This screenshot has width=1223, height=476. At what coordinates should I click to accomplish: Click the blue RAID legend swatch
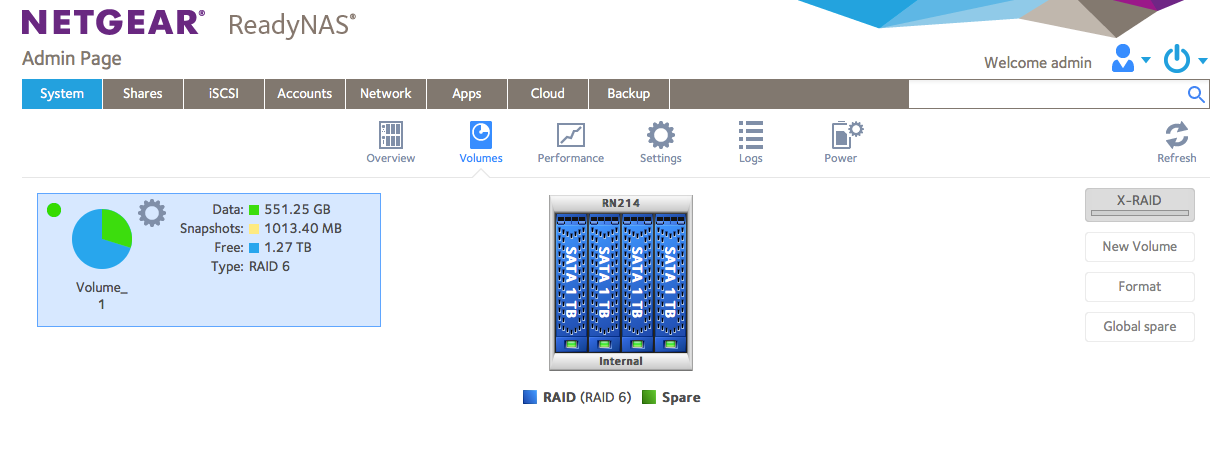530,397
